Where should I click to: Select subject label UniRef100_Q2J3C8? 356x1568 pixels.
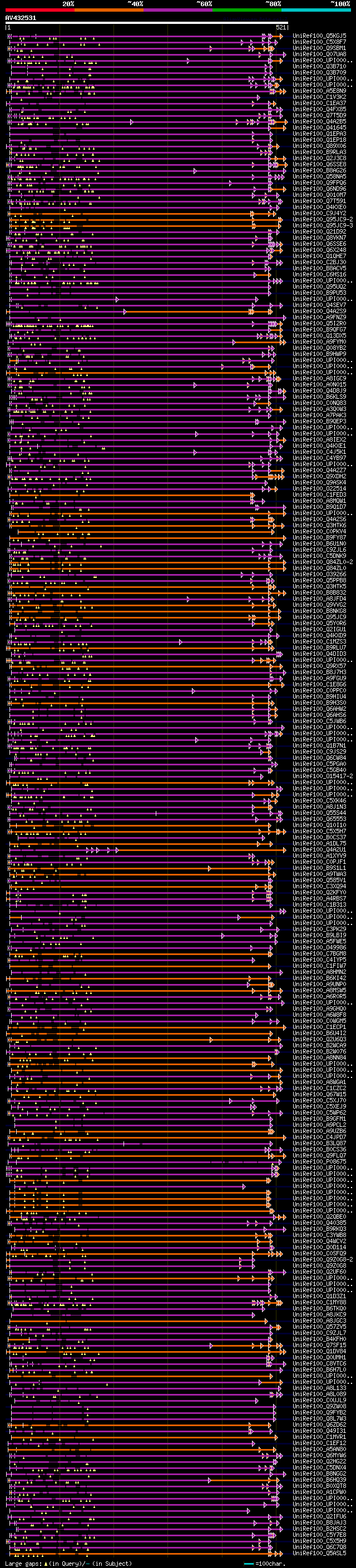coord(319,159)
